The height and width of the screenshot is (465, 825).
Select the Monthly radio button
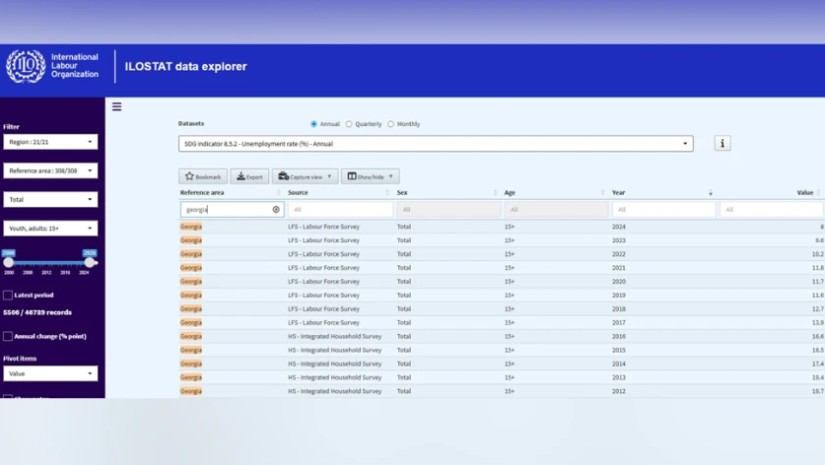pos(391,124)
